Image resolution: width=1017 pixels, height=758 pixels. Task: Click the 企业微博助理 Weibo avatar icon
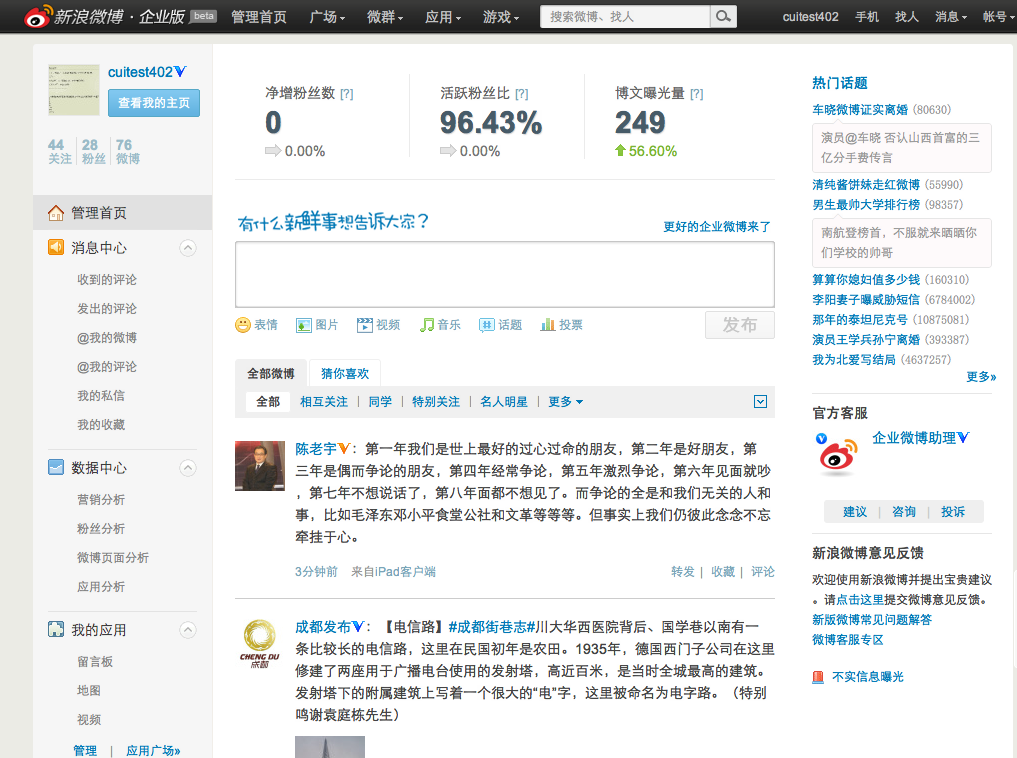point(837,454)
